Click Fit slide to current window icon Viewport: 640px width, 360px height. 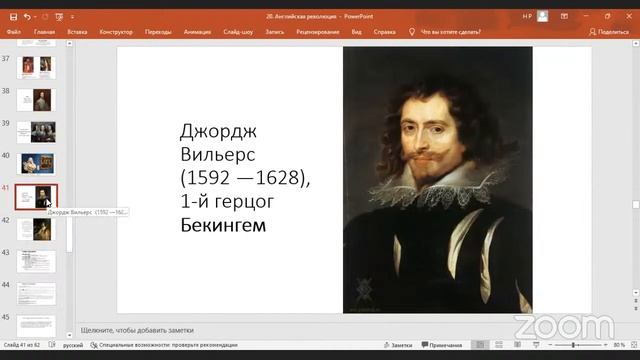[634, 345]
